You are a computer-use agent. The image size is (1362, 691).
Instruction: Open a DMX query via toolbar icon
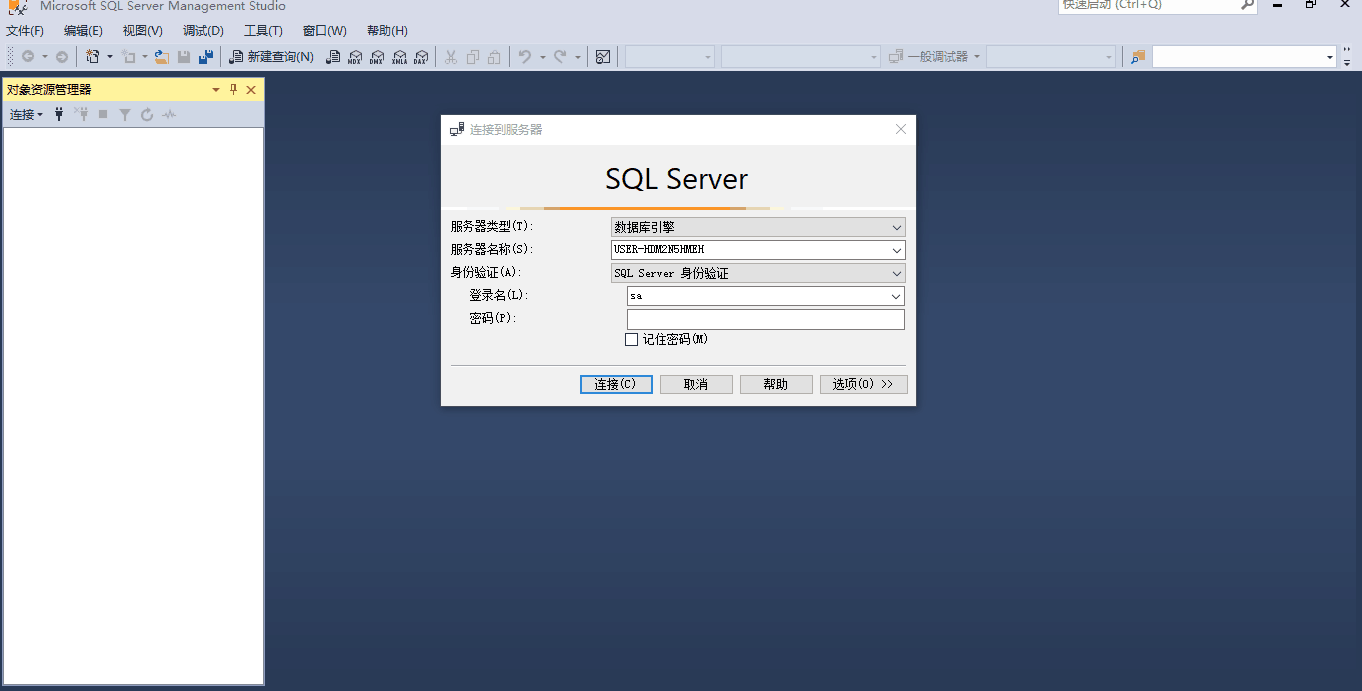point(377,57)
